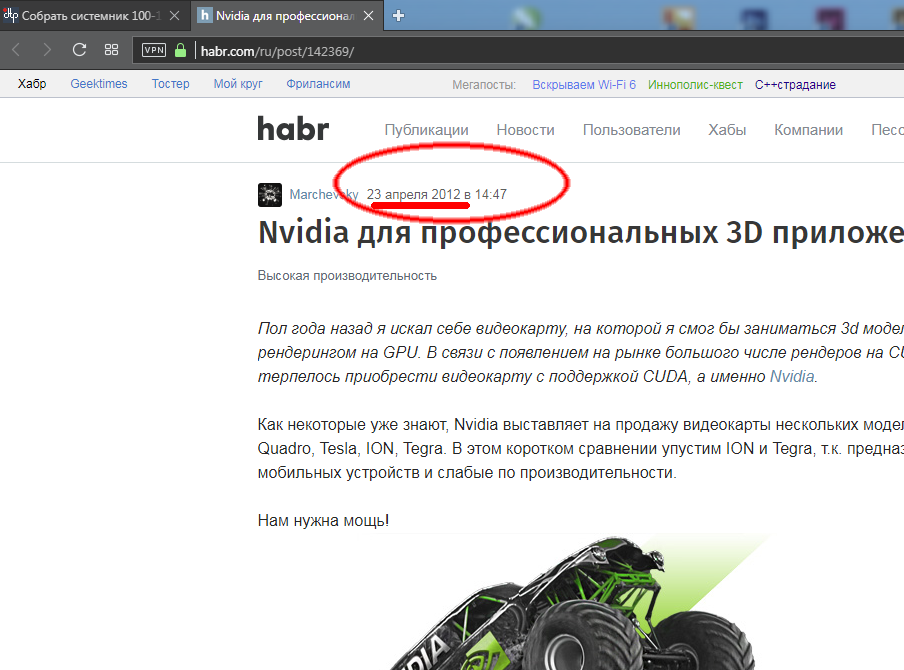
Task: Go to the Новости menu section
Action: 525,130
